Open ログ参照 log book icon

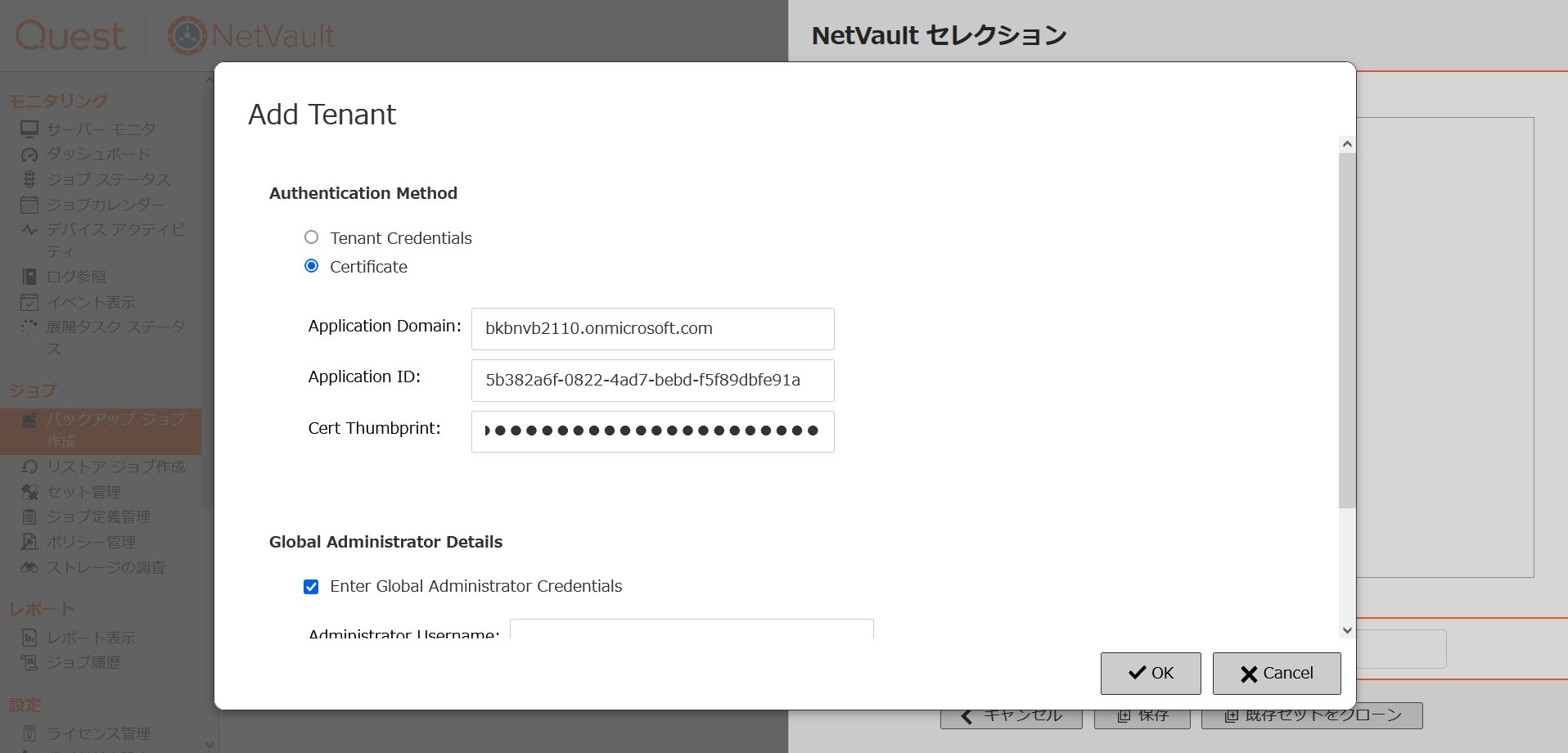coord(29,277)
